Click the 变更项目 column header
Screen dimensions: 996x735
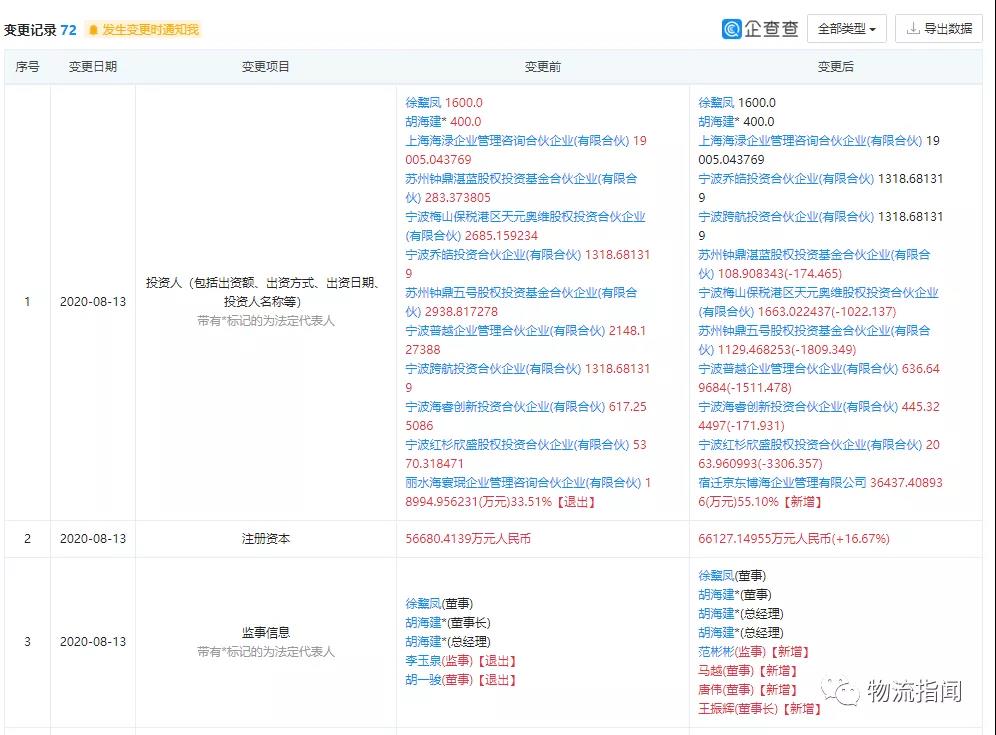(265, 67)
